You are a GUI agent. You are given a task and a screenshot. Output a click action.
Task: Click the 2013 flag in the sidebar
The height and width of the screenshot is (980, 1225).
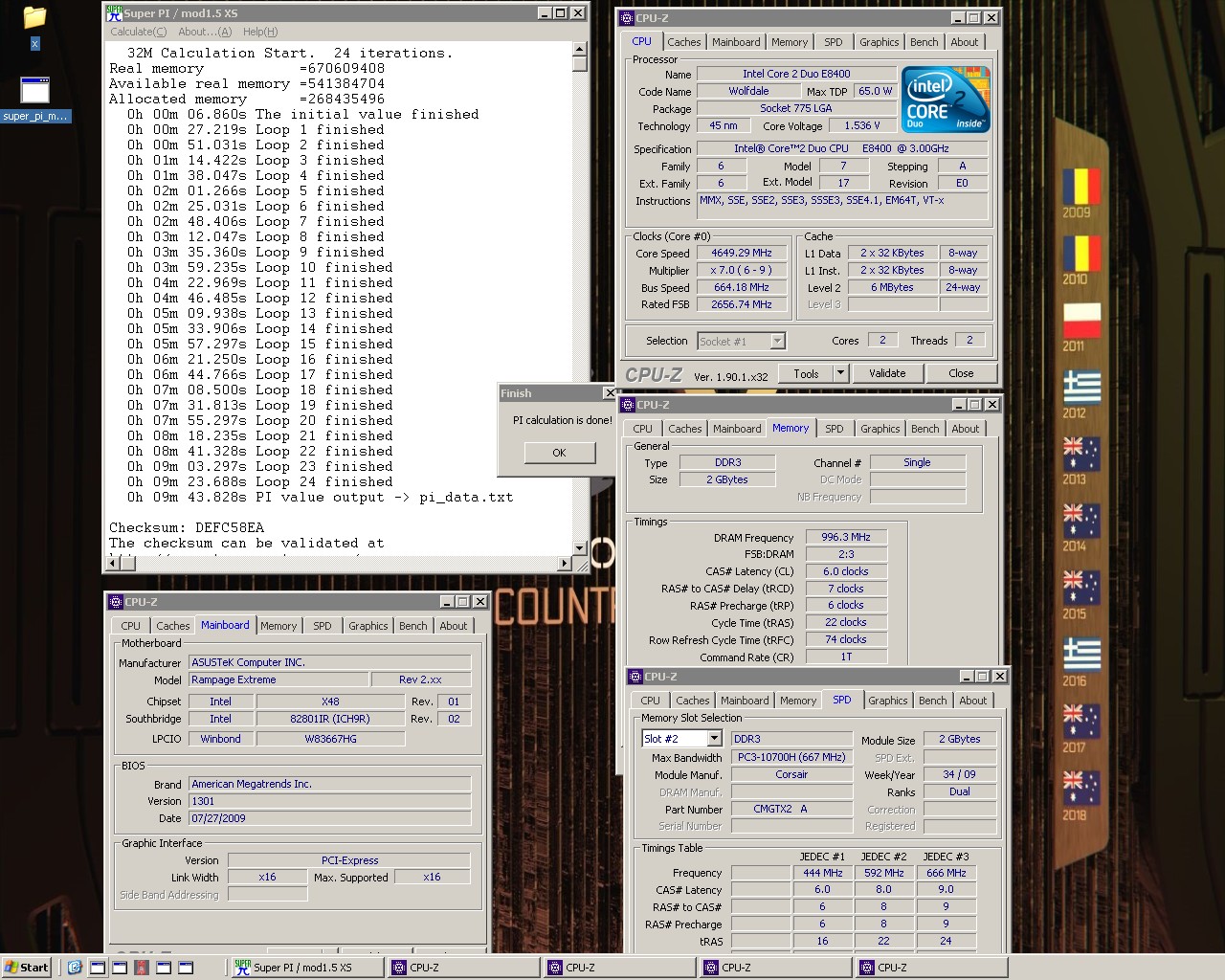pyautogui.click(x=1081, y=454)
